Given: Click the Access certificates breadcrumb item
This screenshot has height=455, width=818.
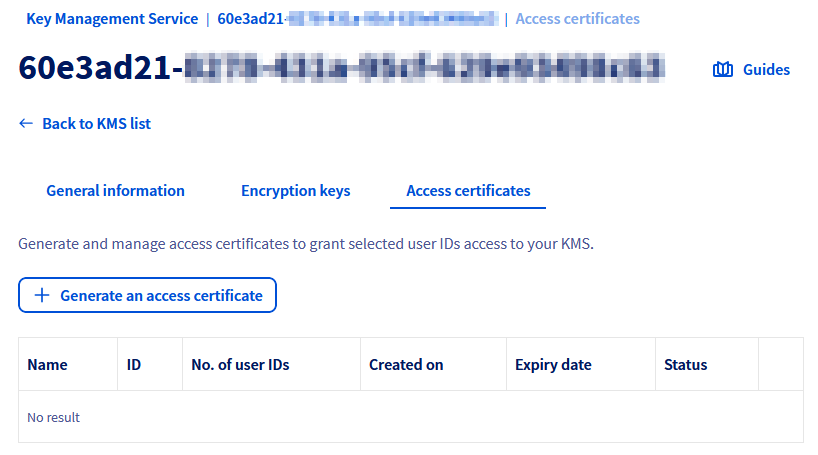Looking at the screenshot, I should 577,19.
